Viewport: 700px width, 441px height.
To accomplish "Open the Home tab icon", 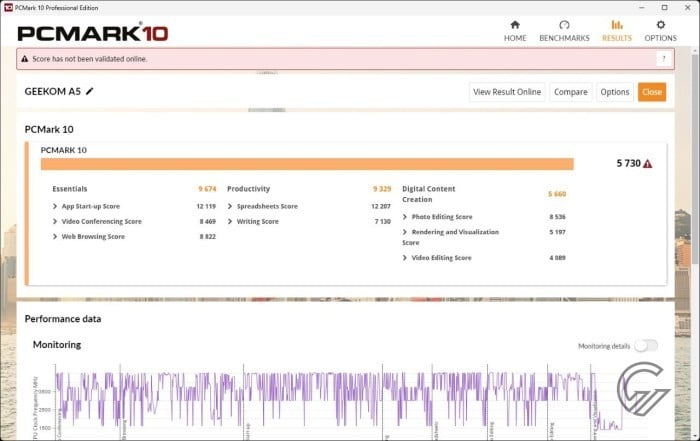I will coord(515,25).
